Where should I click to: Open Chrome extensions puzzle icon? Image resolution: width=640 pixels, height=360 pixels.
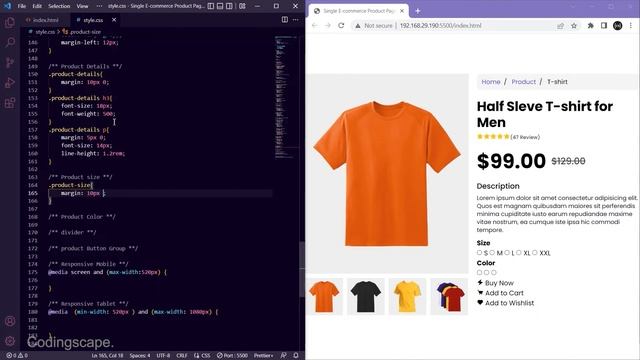(590, 26)
